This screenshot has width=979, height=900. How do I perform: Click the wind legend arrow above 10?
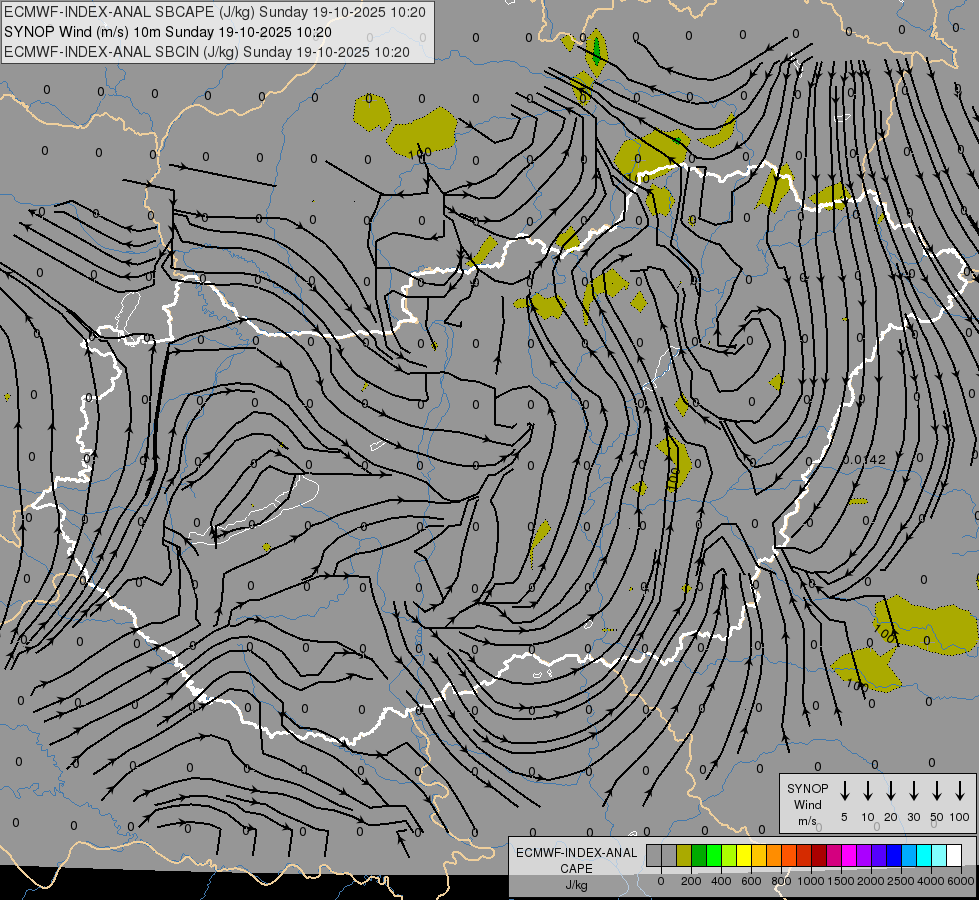point(867,790)
